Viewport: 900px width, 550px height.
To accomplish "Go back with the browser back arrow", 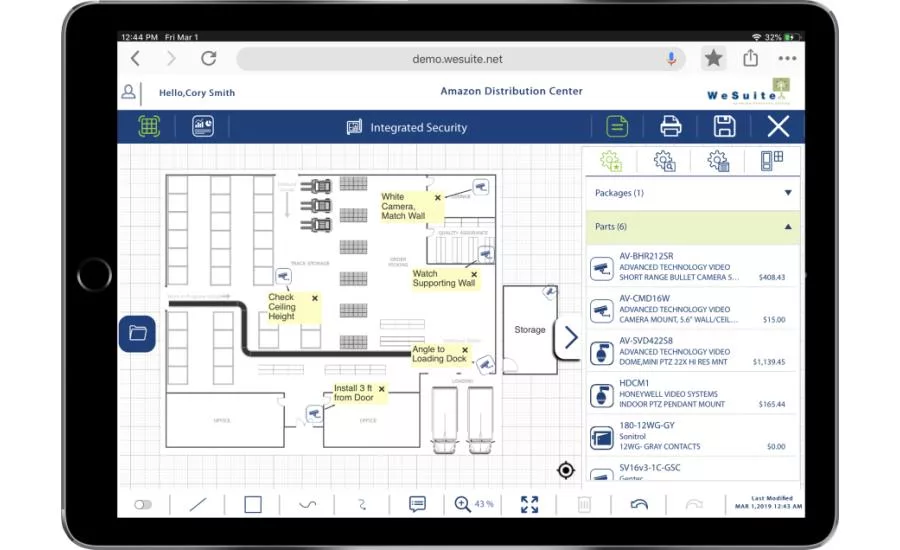I will click(135, 59).
